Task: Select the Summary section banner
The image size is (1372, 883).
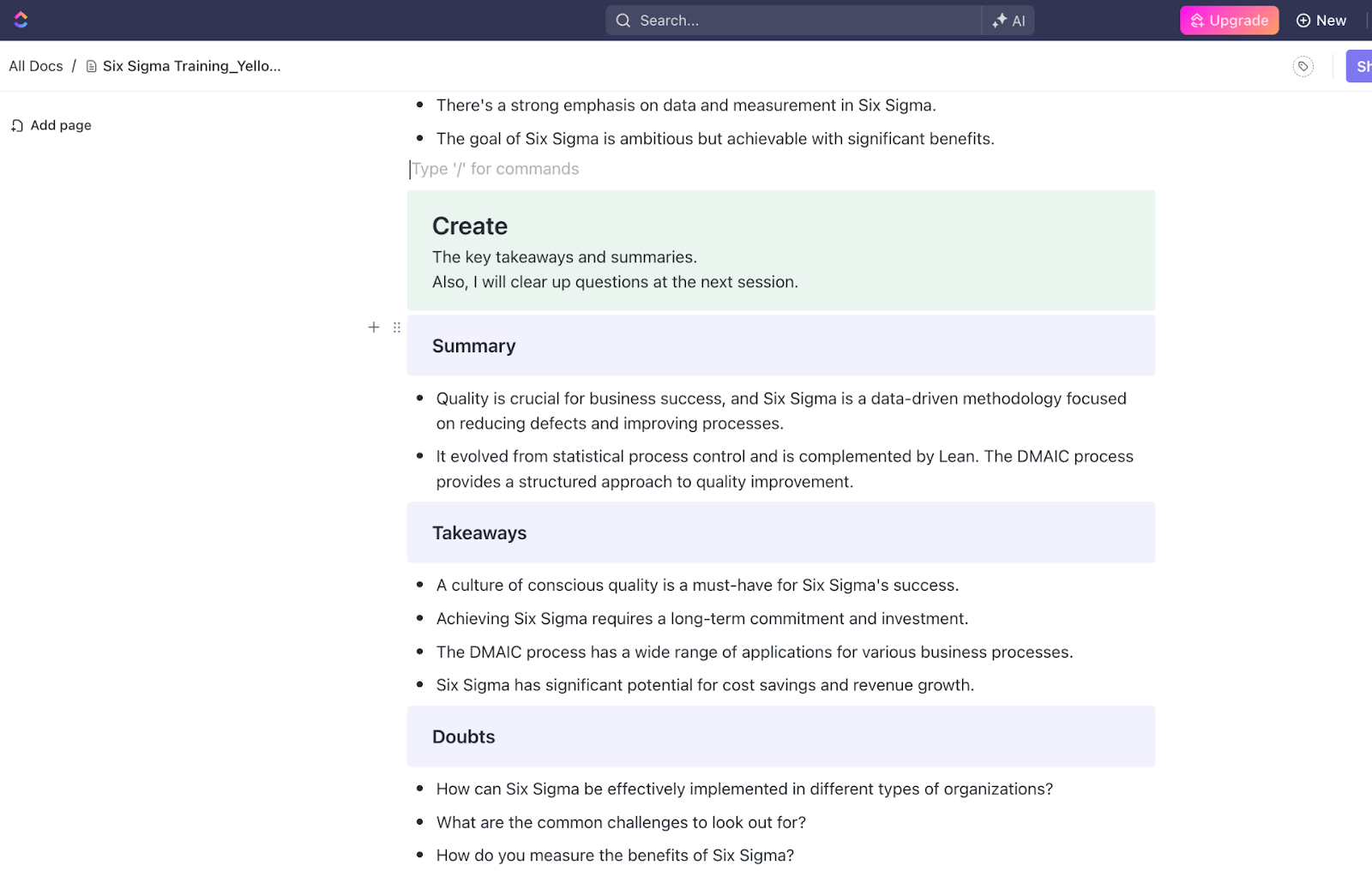Action: (473, 345)
